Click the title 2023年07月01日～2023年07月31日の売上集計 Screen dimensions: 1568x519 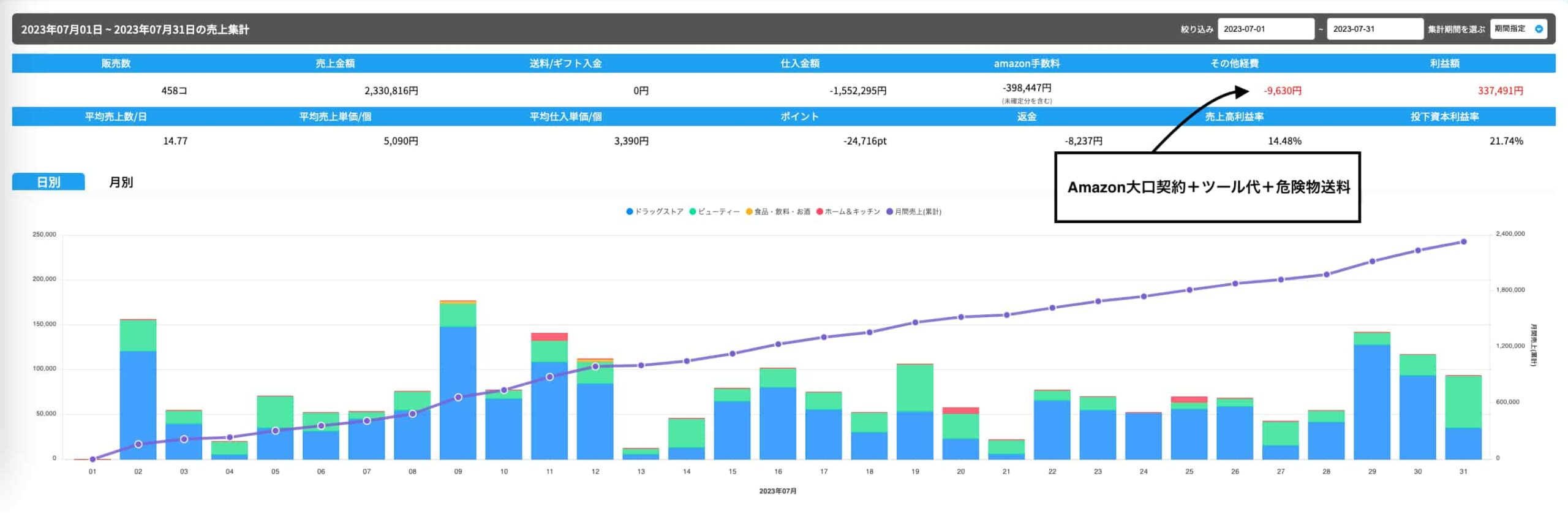click(135, 29)
